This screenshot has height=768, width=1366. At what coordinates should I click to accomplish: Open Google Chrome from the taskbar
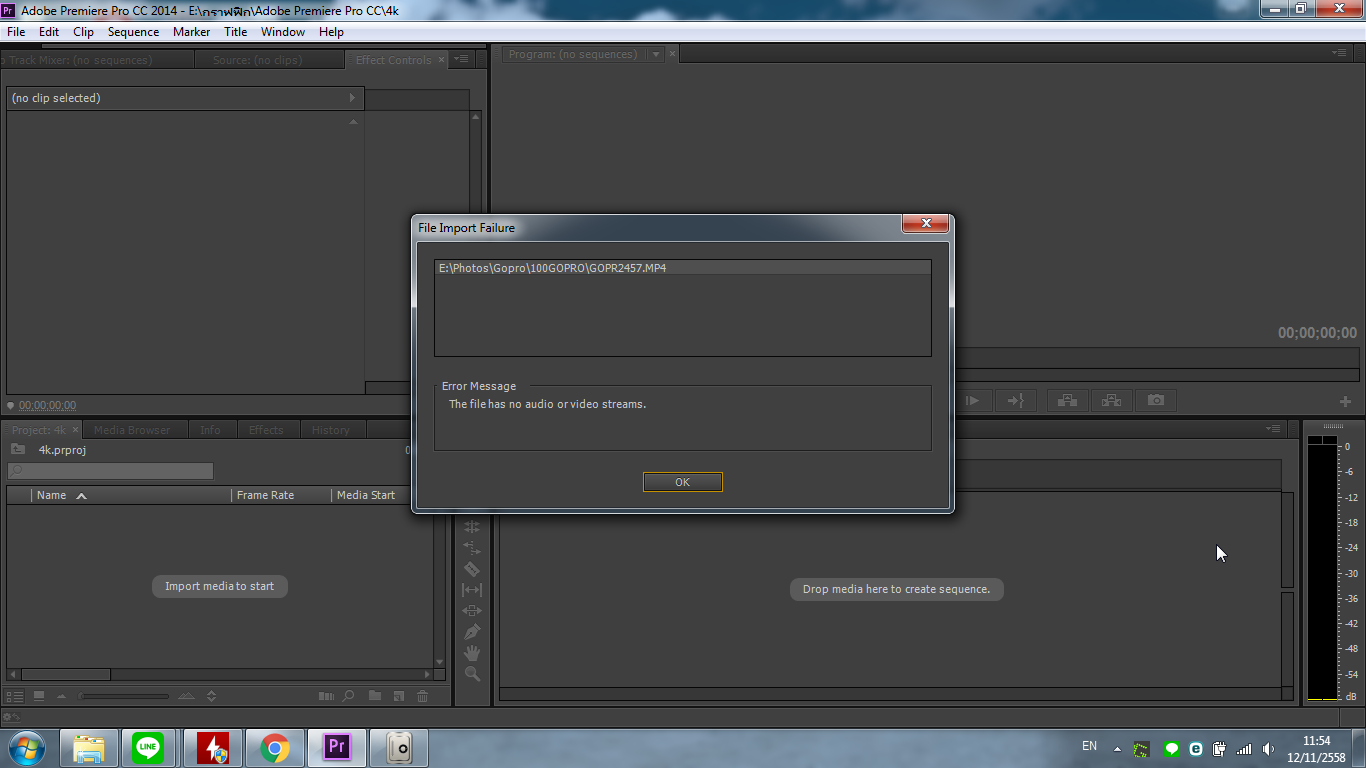pyautogui.click(x=275, y=748)
